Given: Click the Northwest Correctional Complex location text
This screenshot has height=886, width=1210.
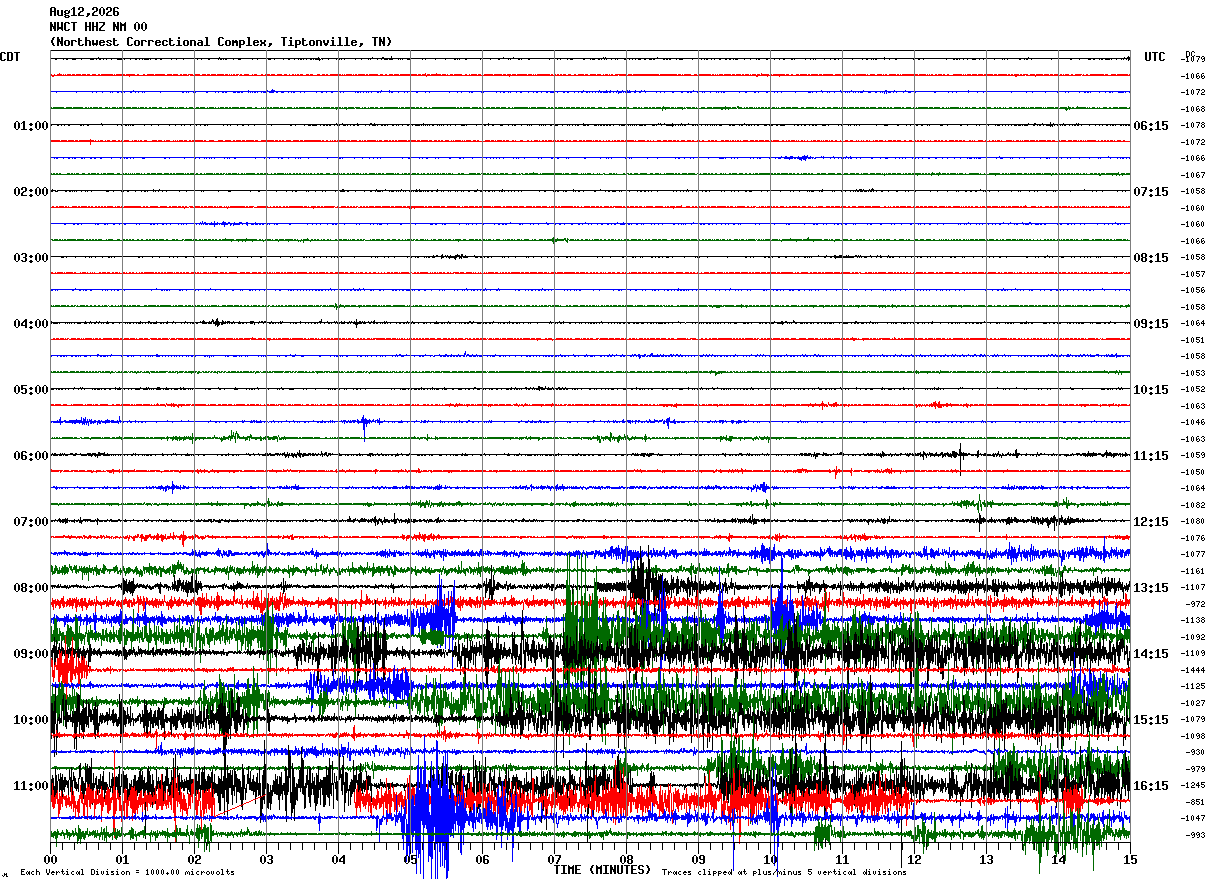Looking at the screenshot, I should tap(221, 42).
